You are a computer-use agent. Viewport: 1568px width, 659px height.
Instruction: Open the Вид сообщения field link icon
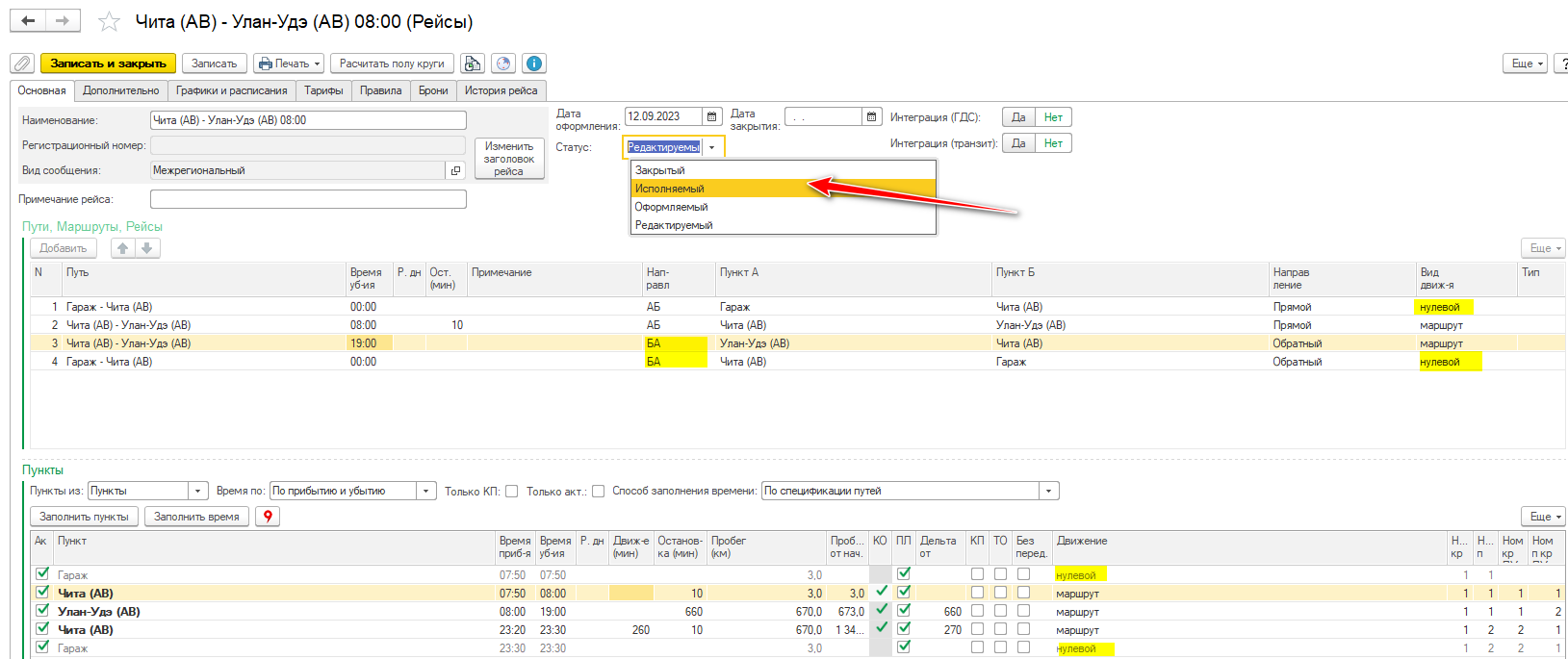pyautogui.click(x=456, y=170)
